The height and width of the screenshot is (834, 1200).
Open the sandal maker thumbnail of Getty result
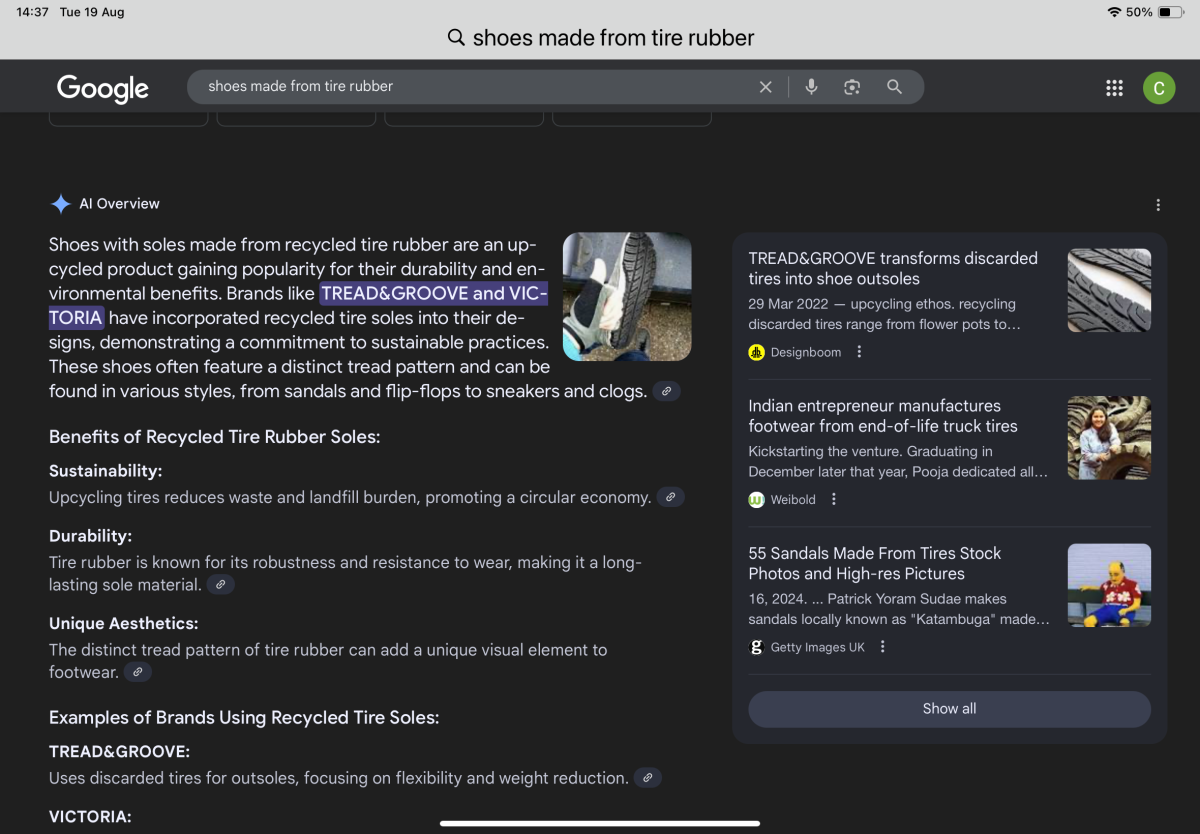[1109, 585]
